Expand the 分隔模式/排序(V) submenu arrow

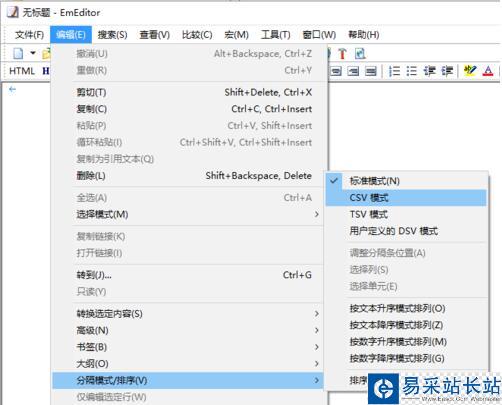coord(317,380)
